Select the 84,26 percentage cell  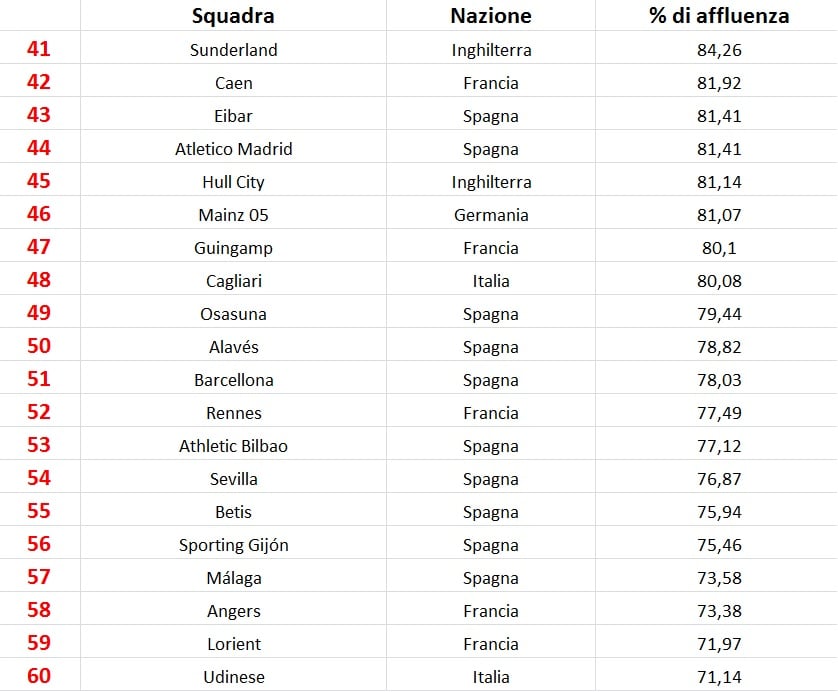click(x=719, y=50)
